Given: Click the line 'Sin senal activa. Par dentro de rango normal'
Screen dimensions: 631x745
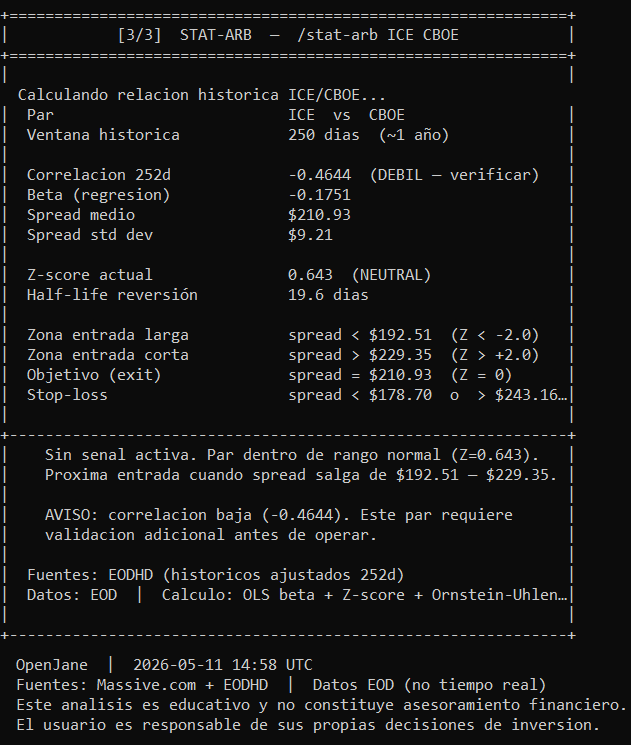Looking at the screenshot, I should coord(292,455).
